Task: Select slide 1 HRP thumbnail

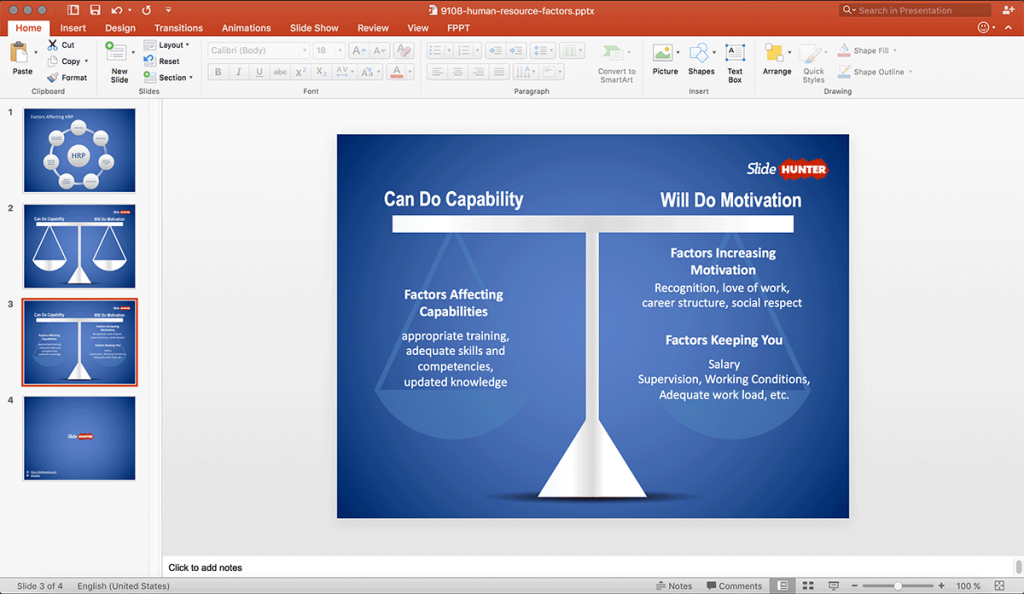Action: pyautogui.click(x=80, y=150)
